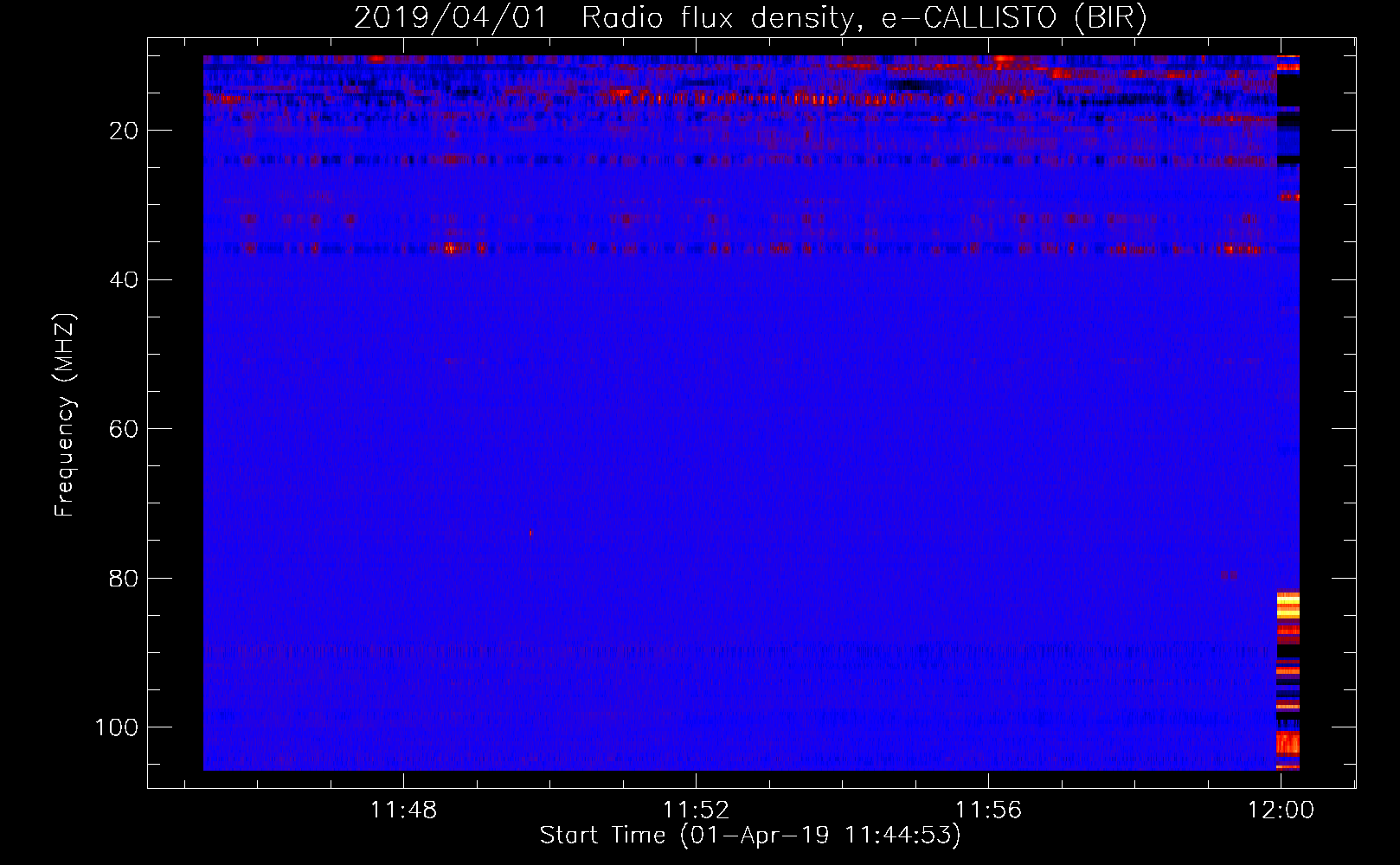Click the time tick label "11:52"
This screenshot has height=865, width=1400.
coord(696,811)
